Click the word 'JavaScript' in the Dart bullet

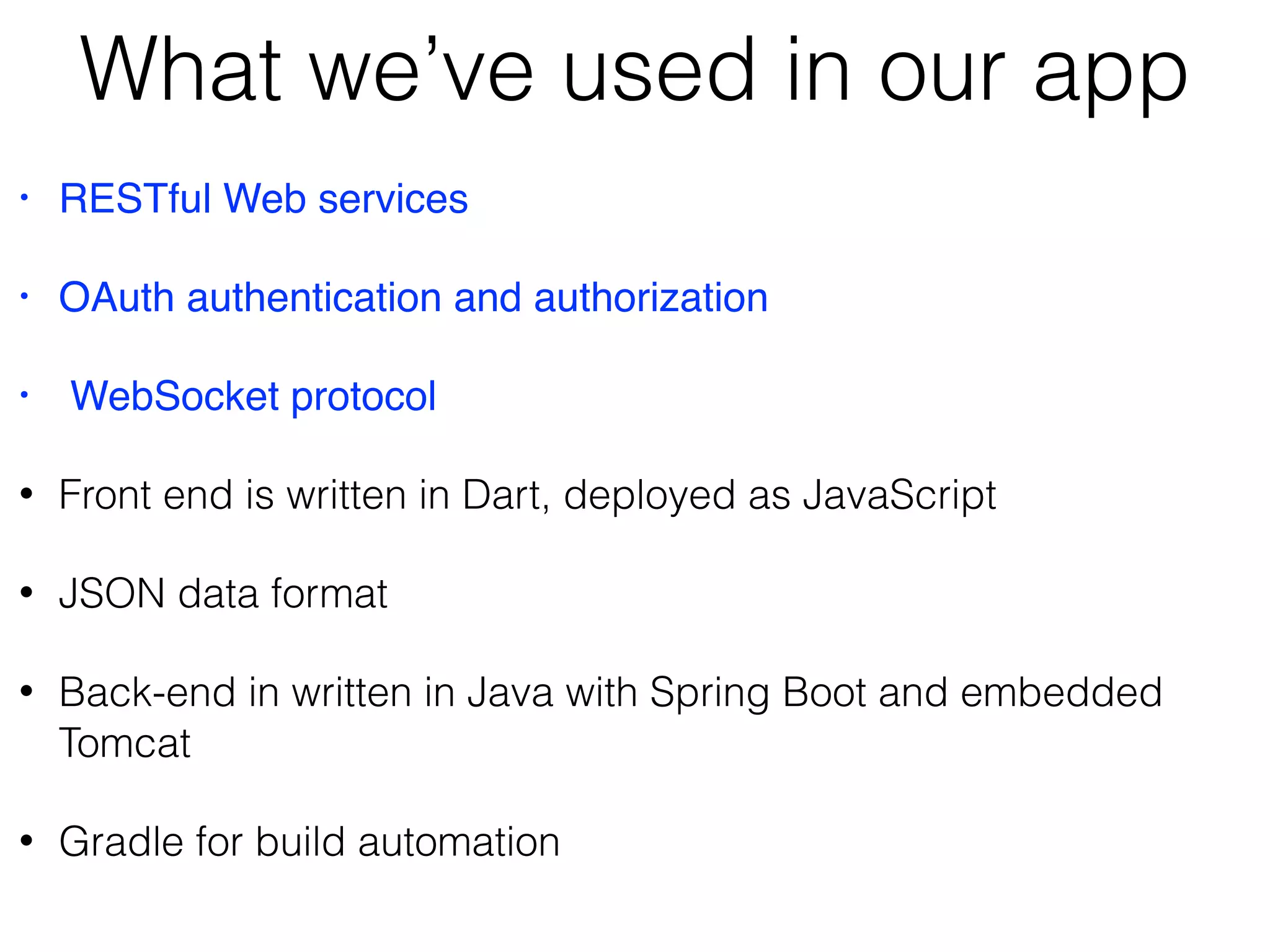[900, 495]
